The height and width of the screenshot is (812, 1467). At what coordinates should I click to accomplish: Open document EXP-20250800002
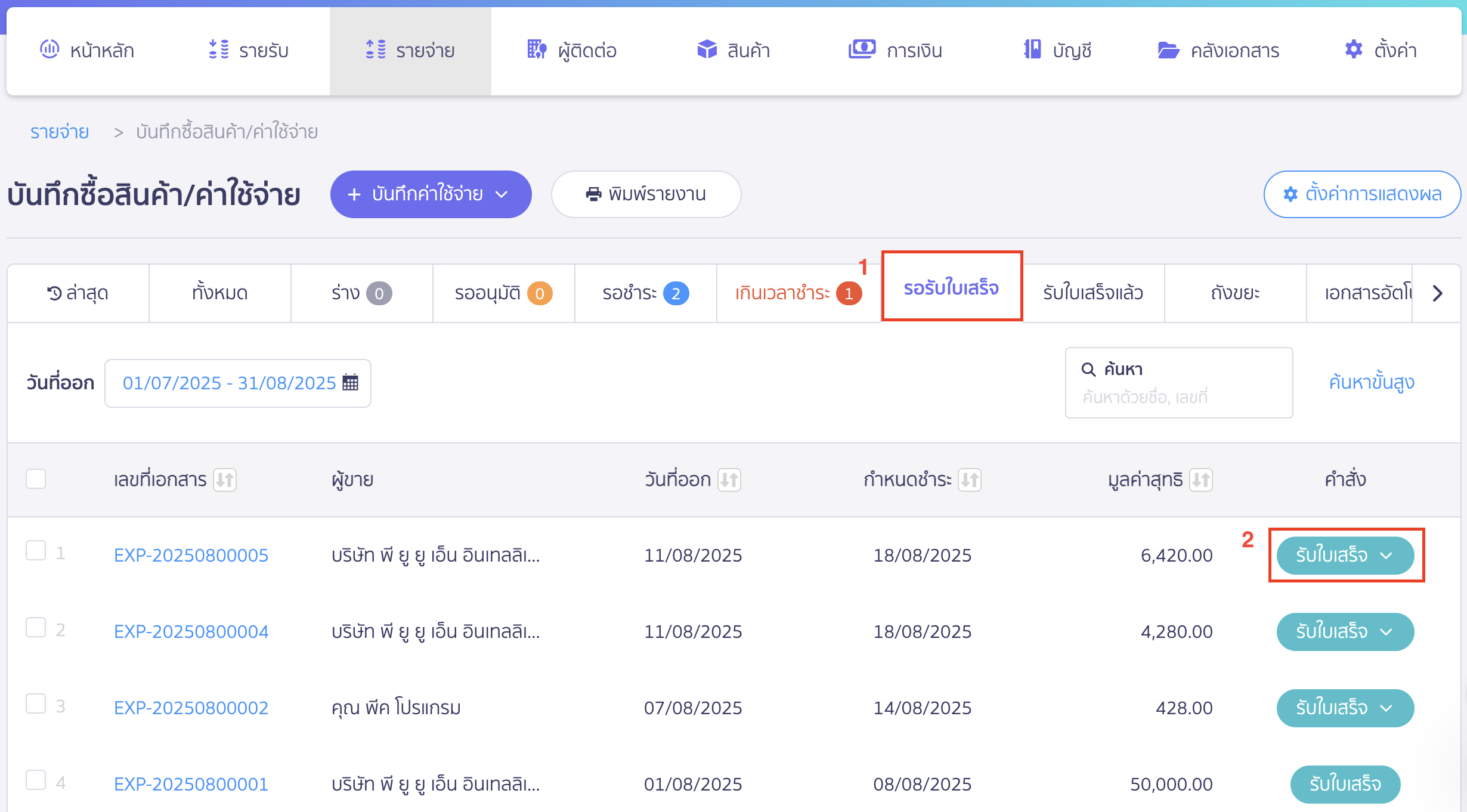(191, 708)
